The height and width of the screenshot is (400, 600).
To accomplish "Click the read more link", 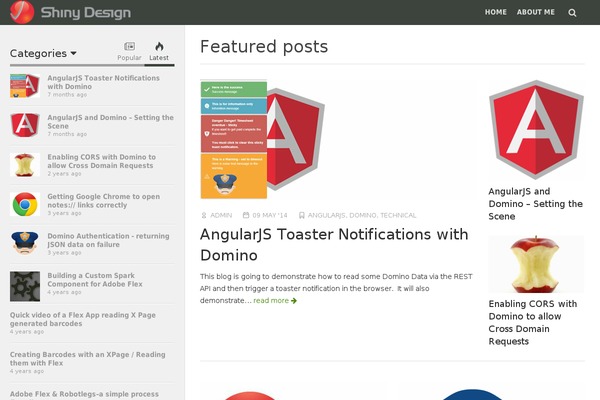I will click(275, 300).
